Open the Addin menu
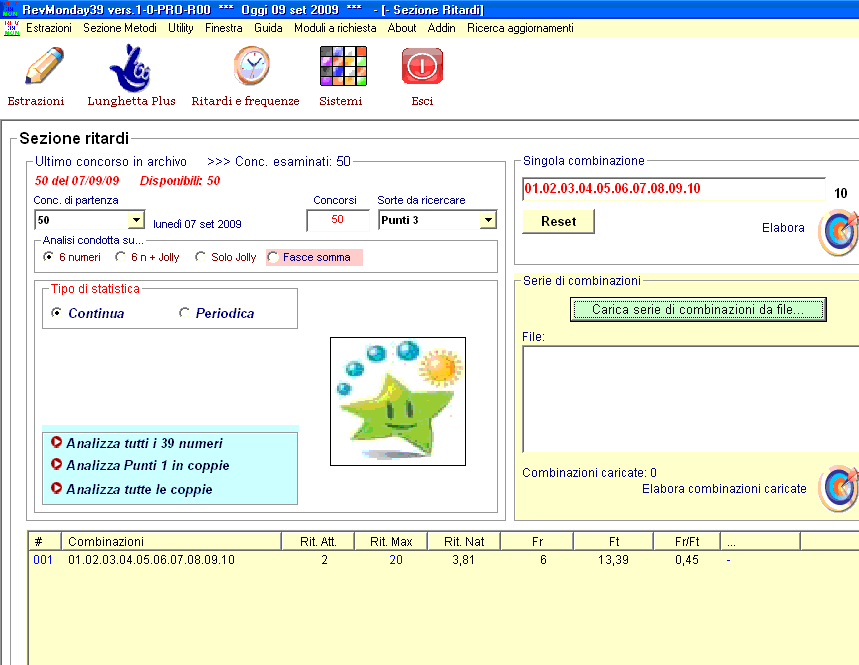The image size is (859, 665). 441,28
